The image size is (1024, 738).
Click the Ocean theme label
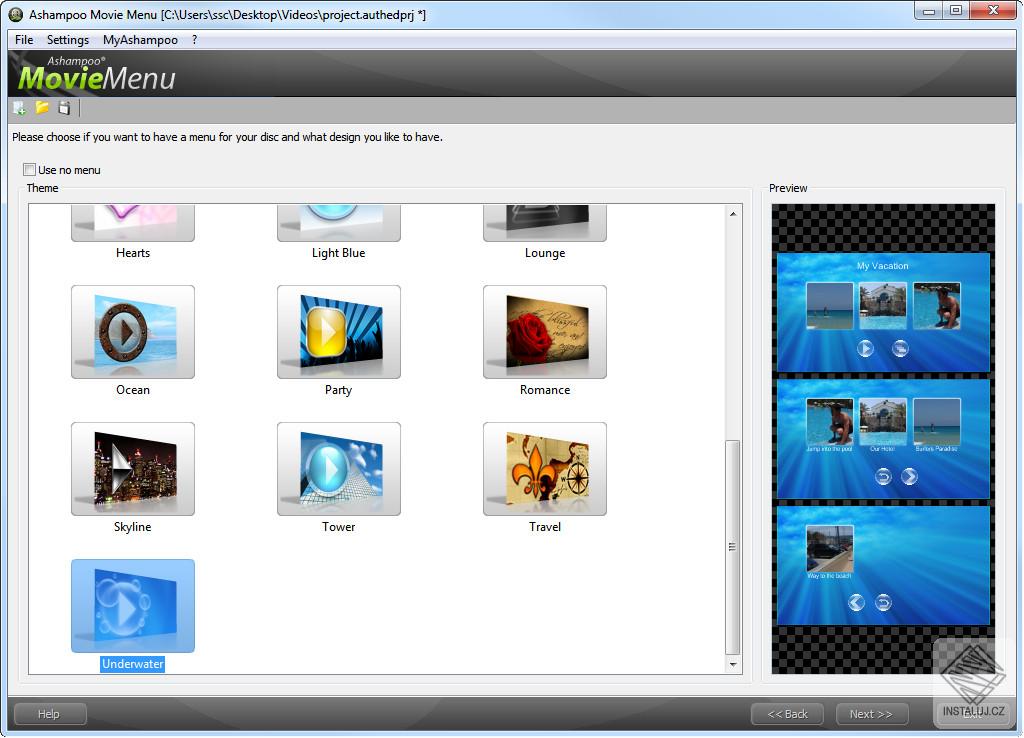(x=133, y=390)
